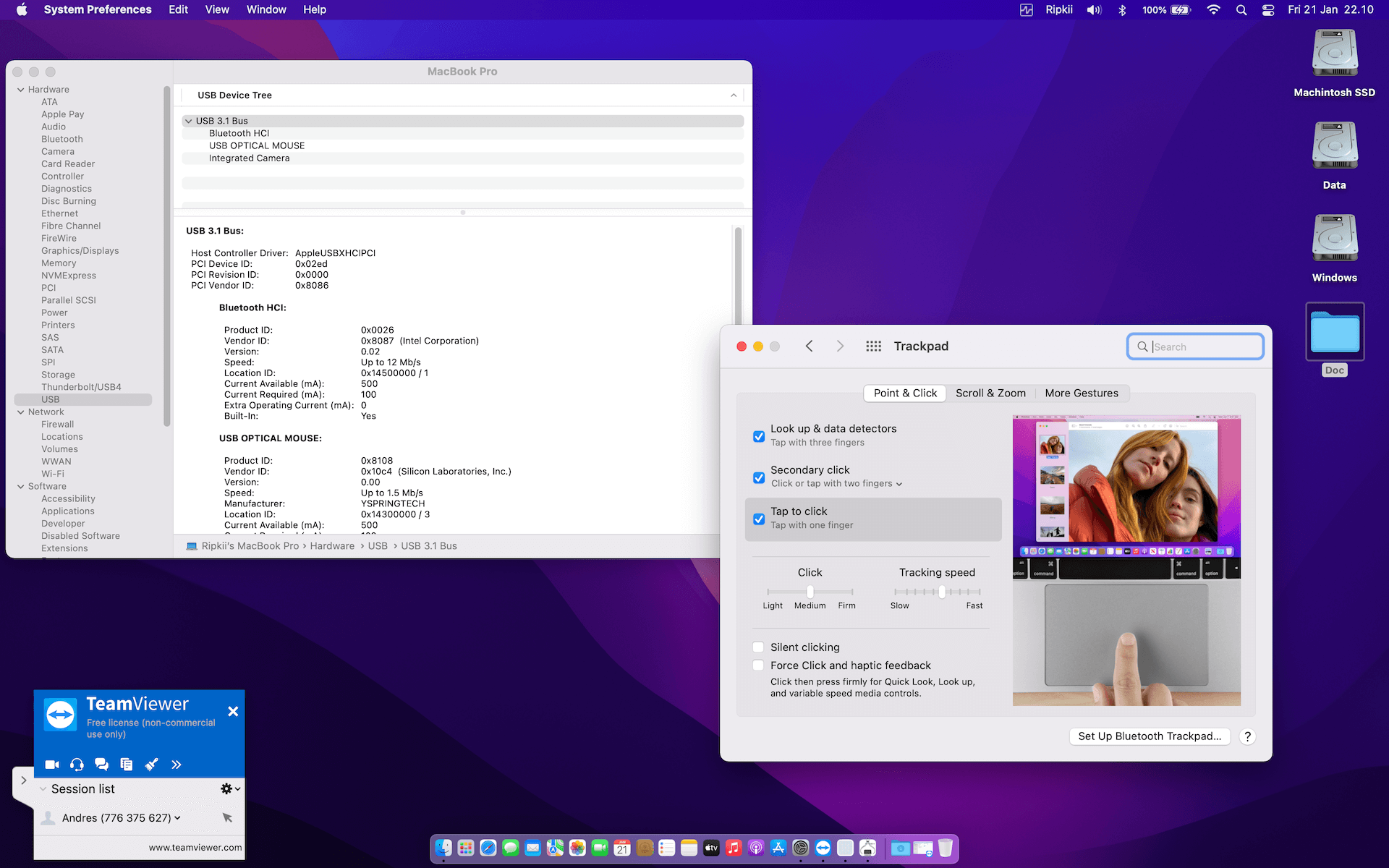The width and height of the screenshot is (1389, 868).
Task: Collapse the USB 3.1 Bus tree row
Action: 189,121
